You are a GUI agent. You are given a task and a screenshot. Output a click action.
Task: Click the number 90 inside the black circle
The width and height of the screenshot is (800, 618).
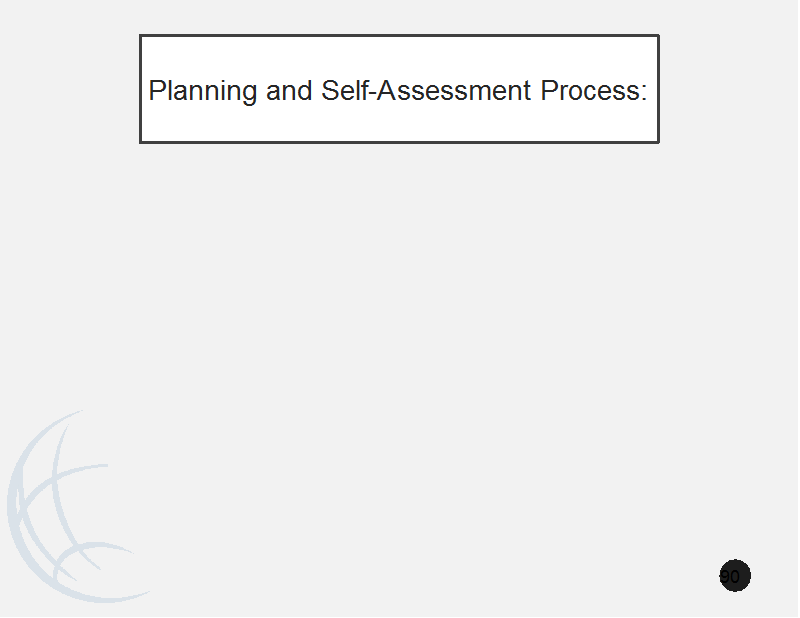click(730, 577)
